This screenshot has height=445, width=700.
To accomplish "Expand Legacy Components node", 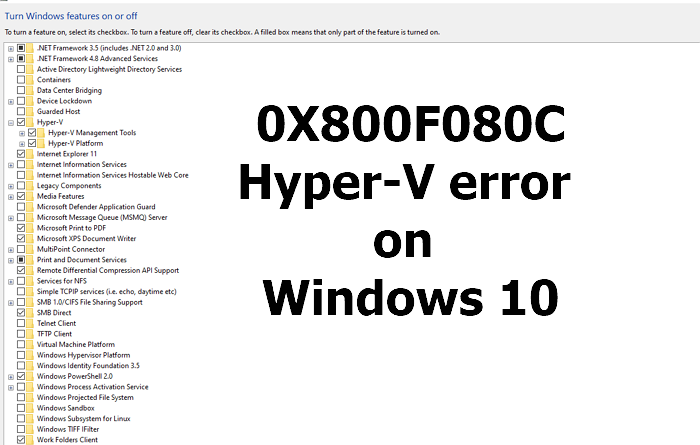I will (11, 186).
